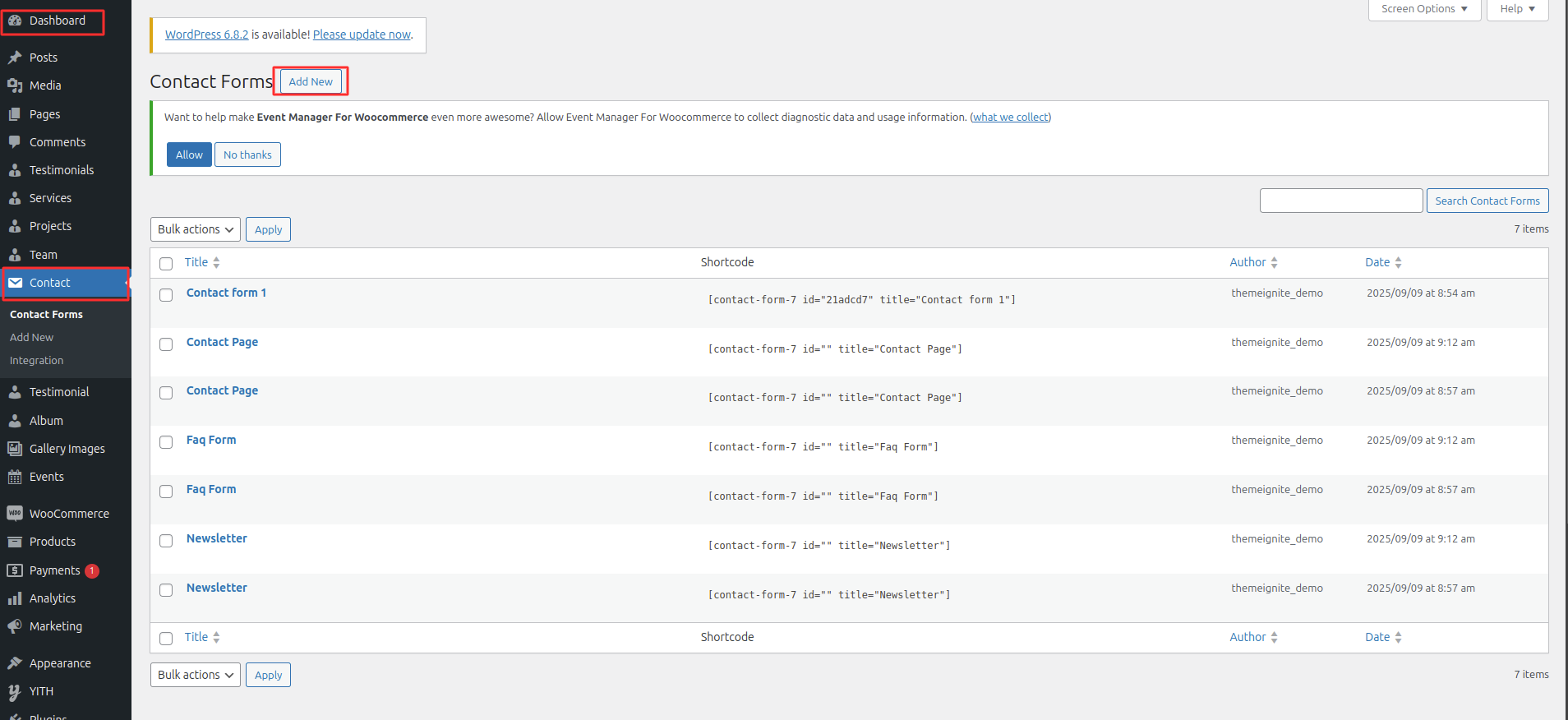Click the top Apply button
The width and height of the screenshot is (1568, 720).
tap(268, 229)
